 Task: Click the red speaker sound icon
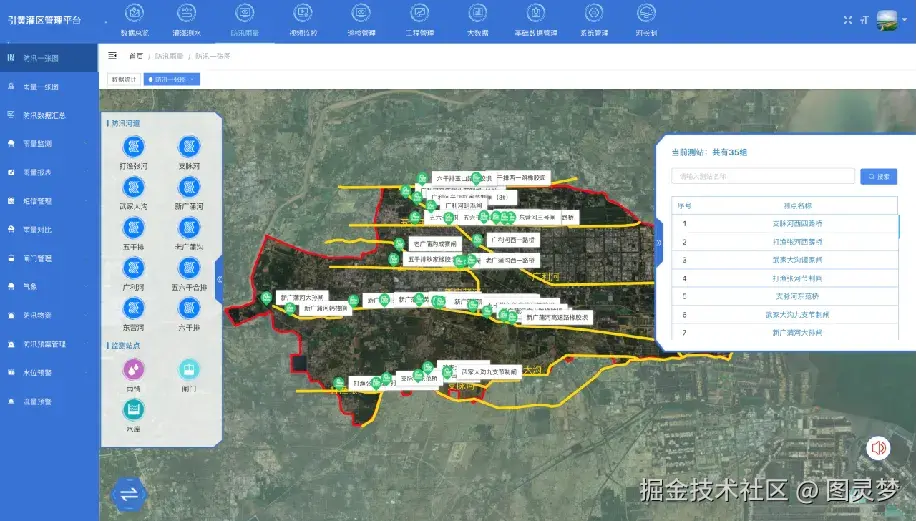878,448
